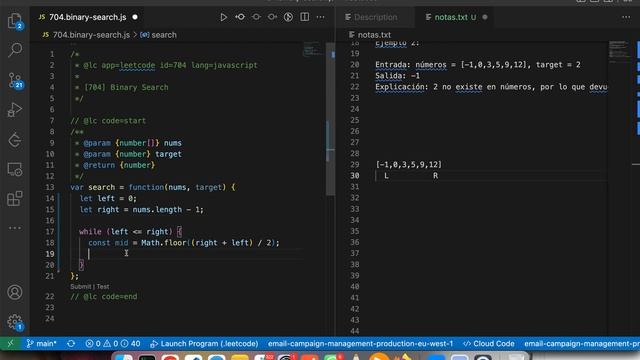The height and width of the screenshot is (360, 640).
Task: Show additional views via the activity bar ellipsis
Action: pyautogui.click(x=15, y=228)
